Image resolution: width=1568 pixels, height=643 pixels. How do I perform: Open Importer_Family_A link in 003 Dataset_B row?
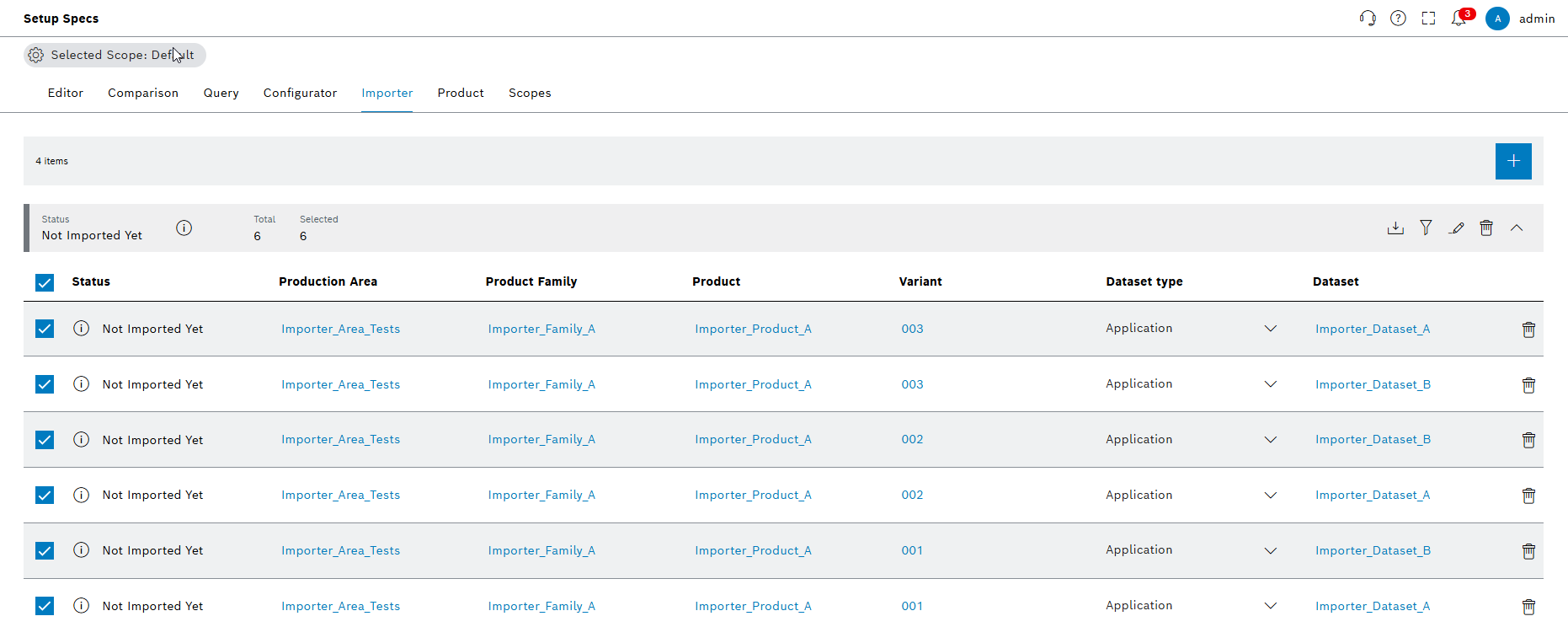[541, 384]
